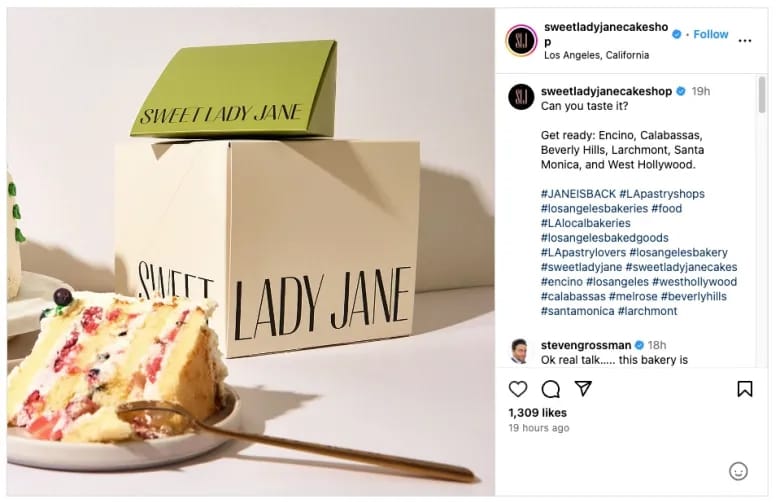Image resolution: width=780 pixels, height=503 pixels.
Task: Open the 19h caption timestamp
Action: pos(700,91)
